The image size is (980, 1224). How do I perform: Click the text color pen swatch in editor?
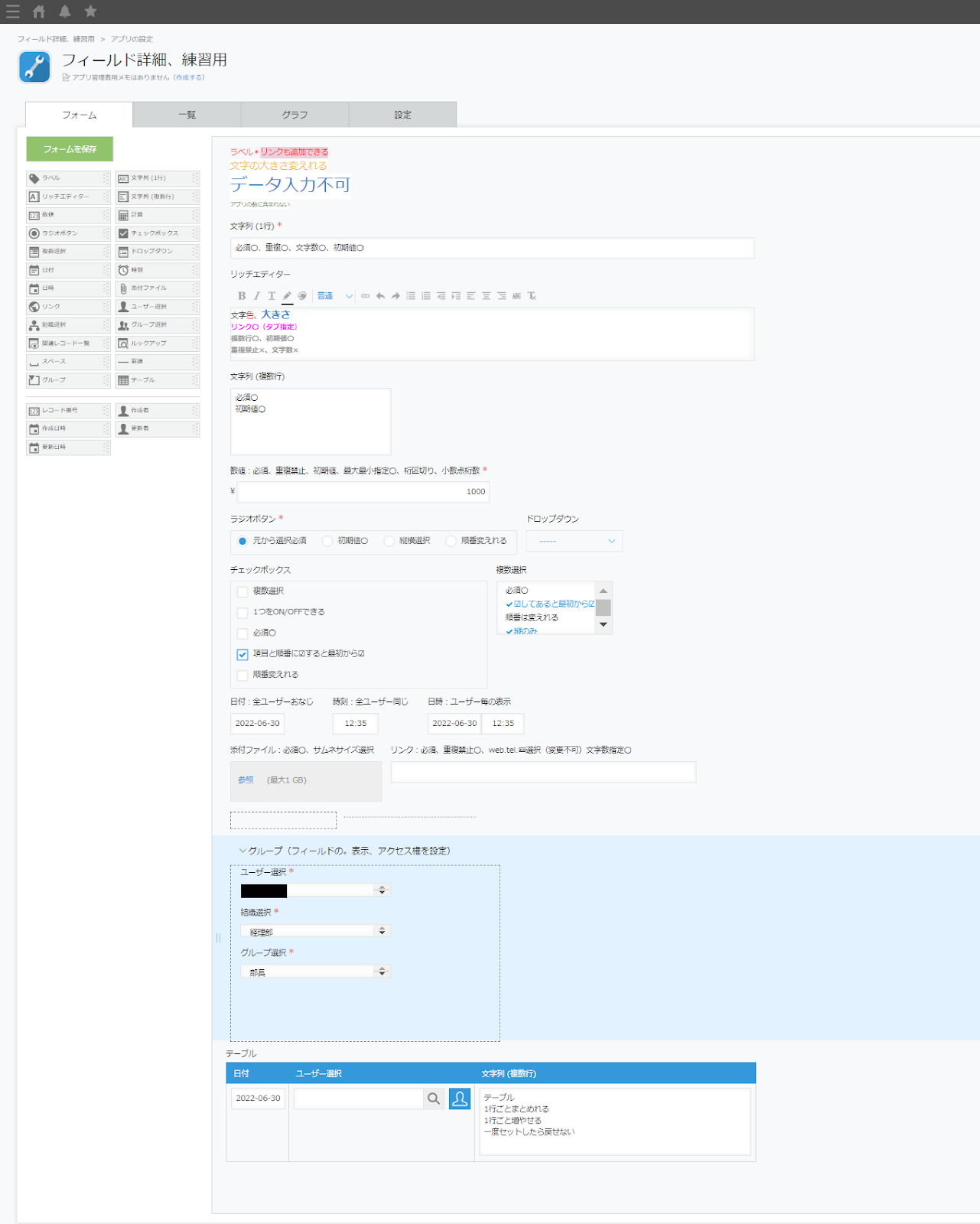[287, 296]
